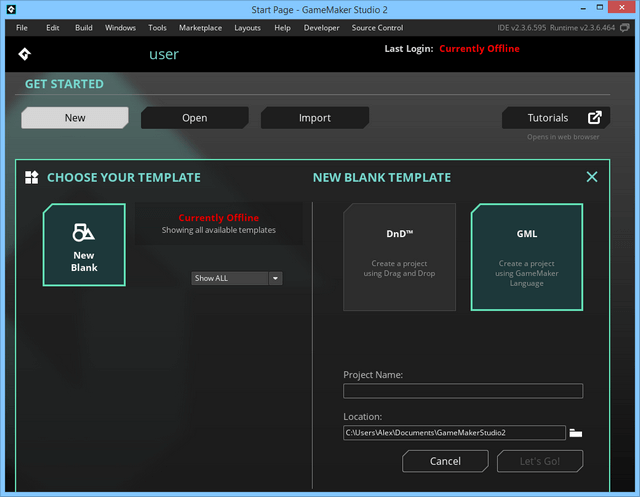
Task: Choose the DnD project type
Action: click(x=399, y=257)
